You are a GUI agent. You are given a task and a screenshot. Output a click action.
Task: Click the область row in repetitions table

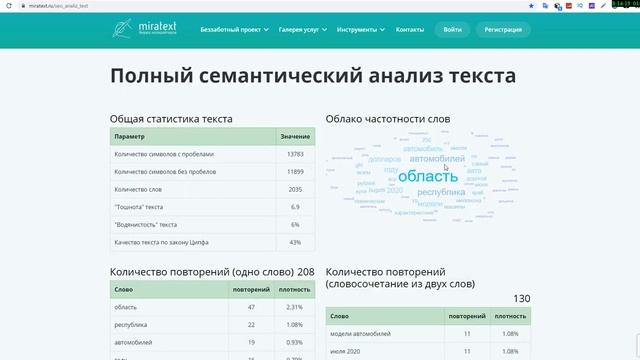[x=212, y=307]
